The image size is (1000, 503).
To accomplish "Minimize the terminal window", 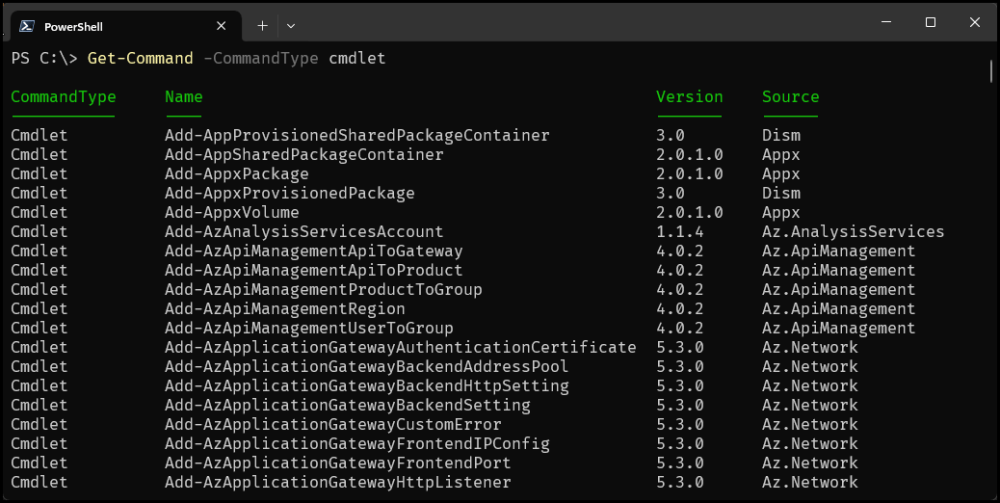I will pos(886,22).
